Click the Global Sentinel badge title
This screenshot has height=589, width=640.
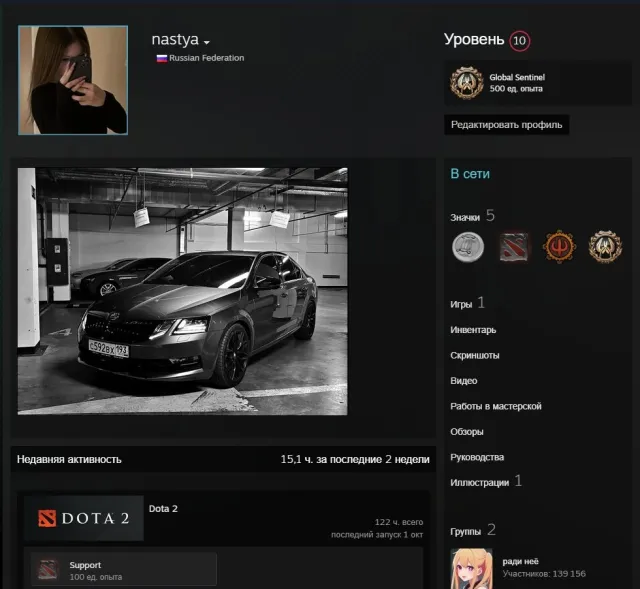[517, 77]
